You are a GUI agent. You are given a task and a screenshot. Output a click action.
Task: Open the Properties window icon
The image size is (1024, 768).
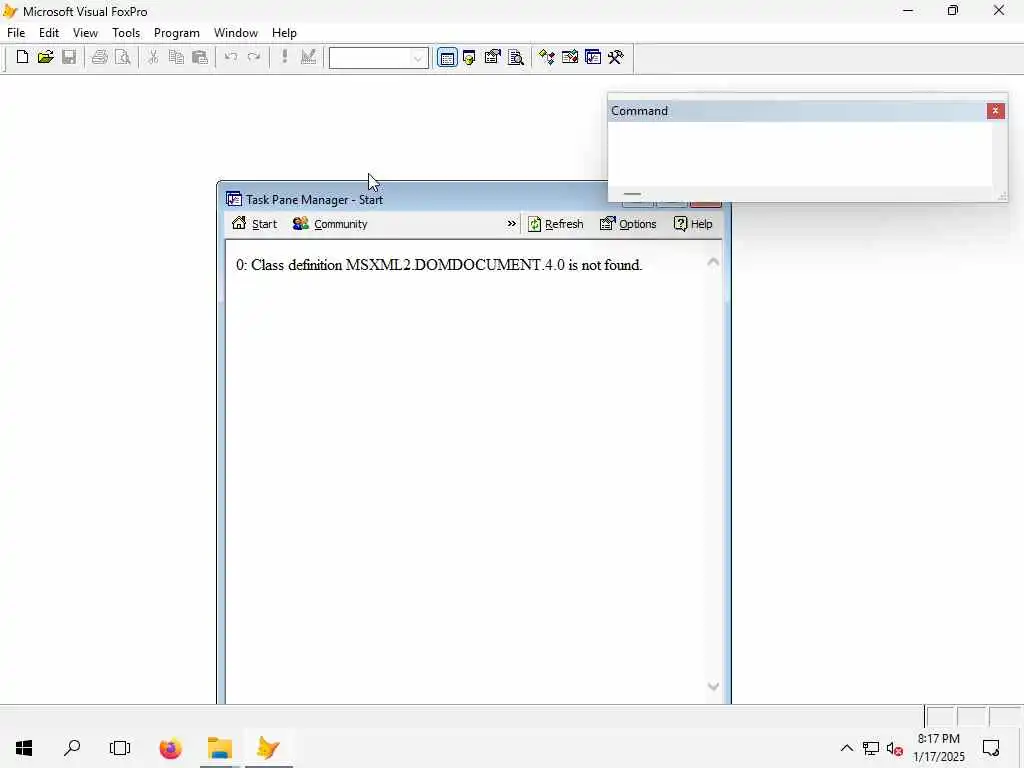492,57
